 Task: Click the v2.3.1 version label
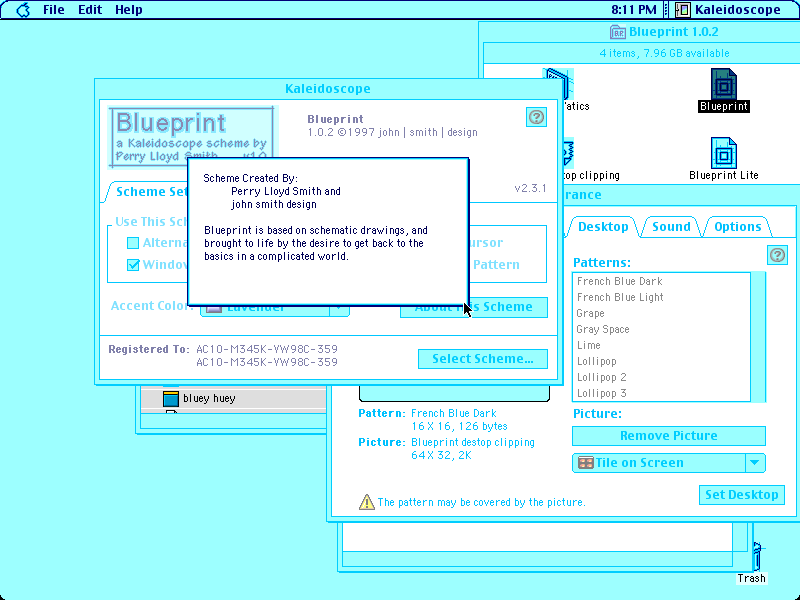click(530, 188)
